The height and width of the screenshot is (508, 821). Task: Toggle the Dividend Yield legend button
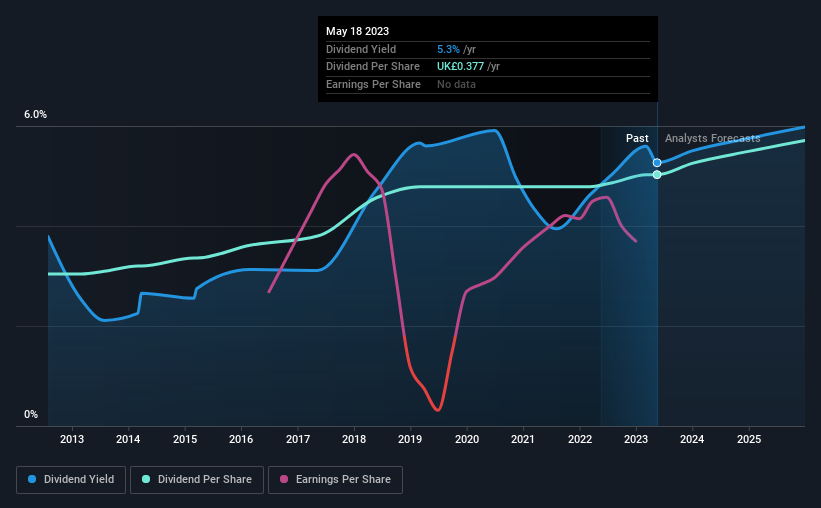click(71, 480)
